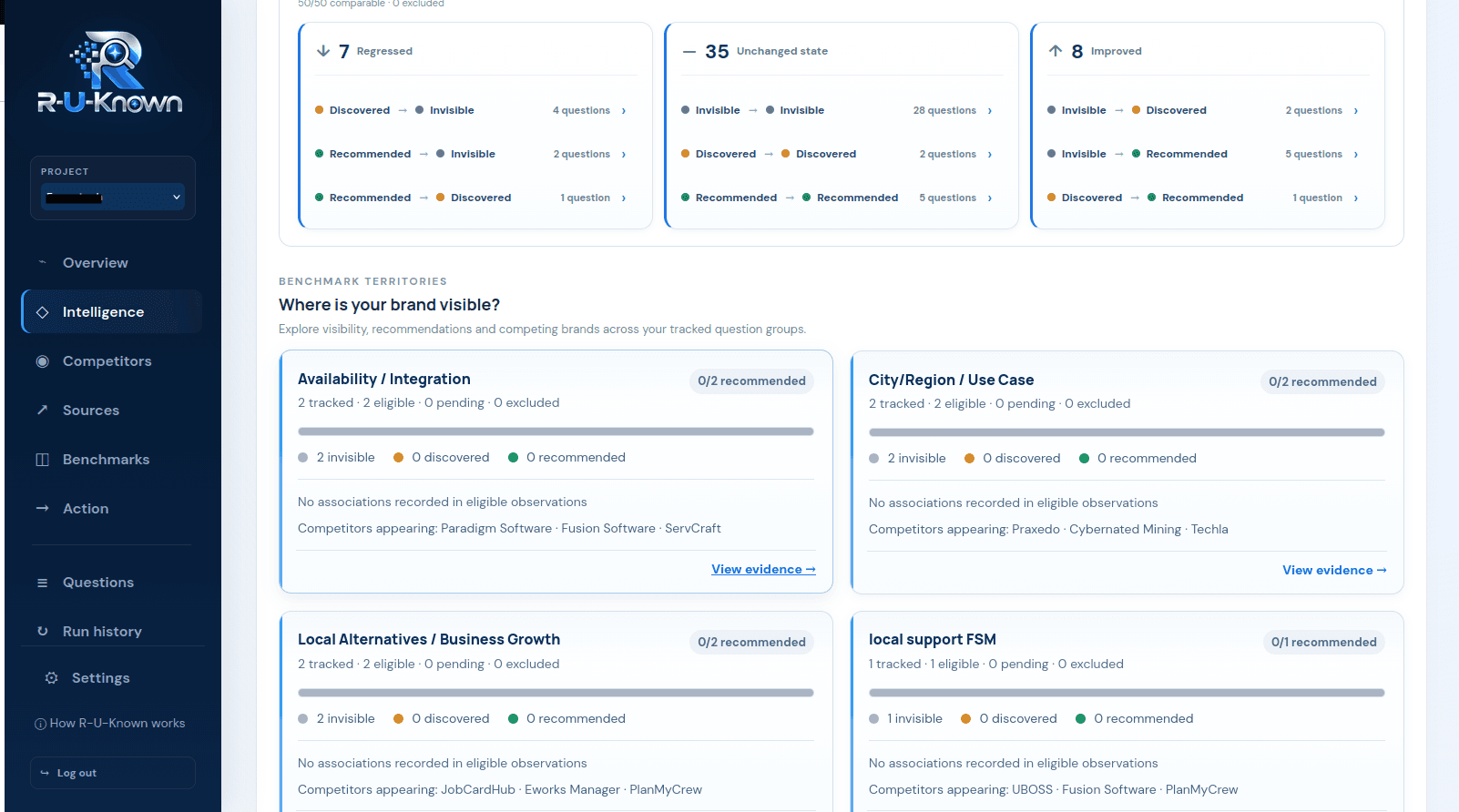
Task: Click local support FSM progress bar
Action: (x=1127, y=693)
